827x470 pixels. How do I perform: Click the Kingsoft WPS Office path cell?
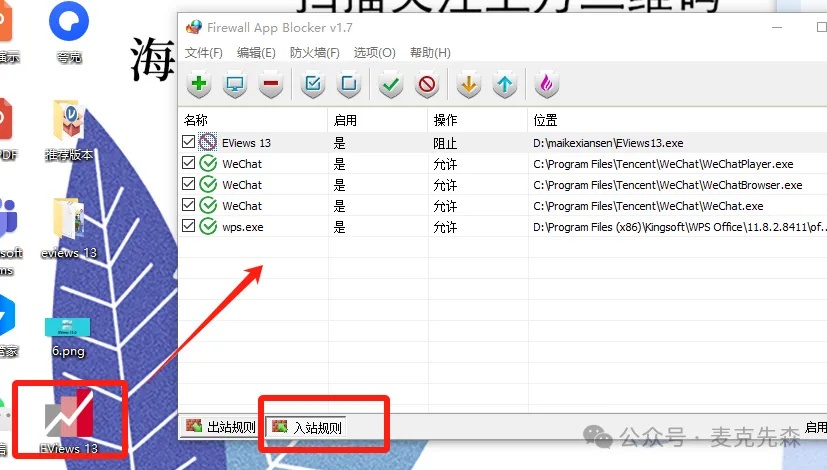(x=678, y=227)
